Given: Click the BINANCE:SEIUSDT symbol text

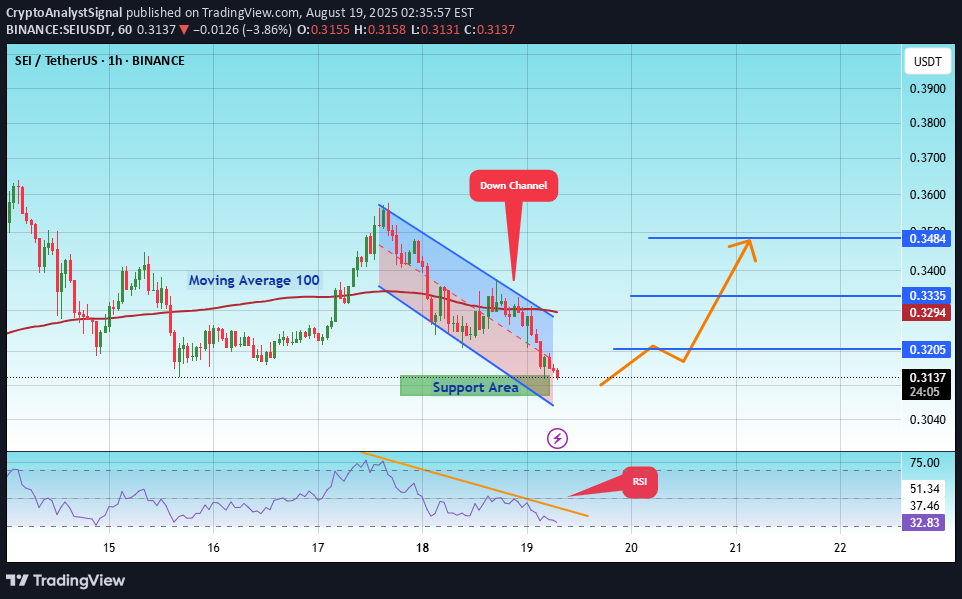Looking at the screenshot, I should [59, 29].
